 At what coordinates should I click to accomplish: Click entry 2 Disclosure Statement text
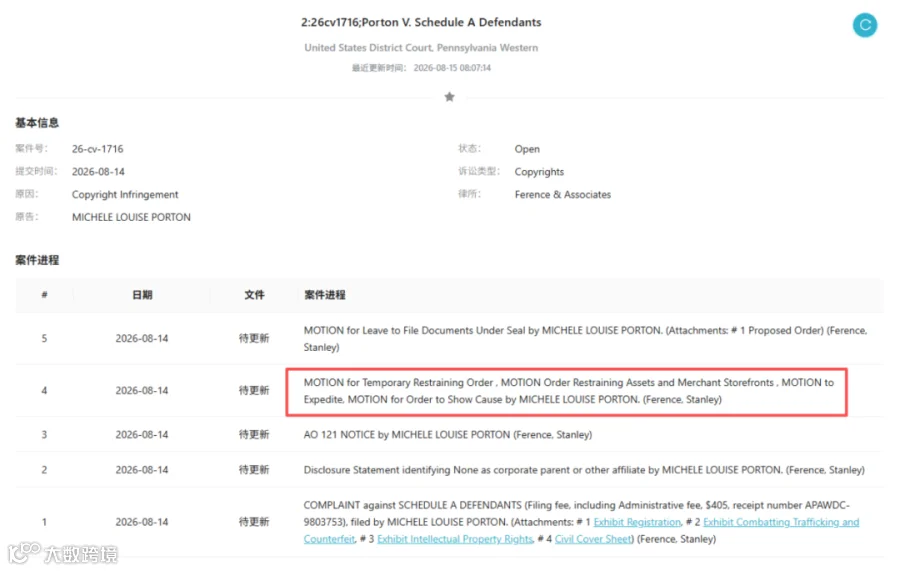(x=584, y=470)
